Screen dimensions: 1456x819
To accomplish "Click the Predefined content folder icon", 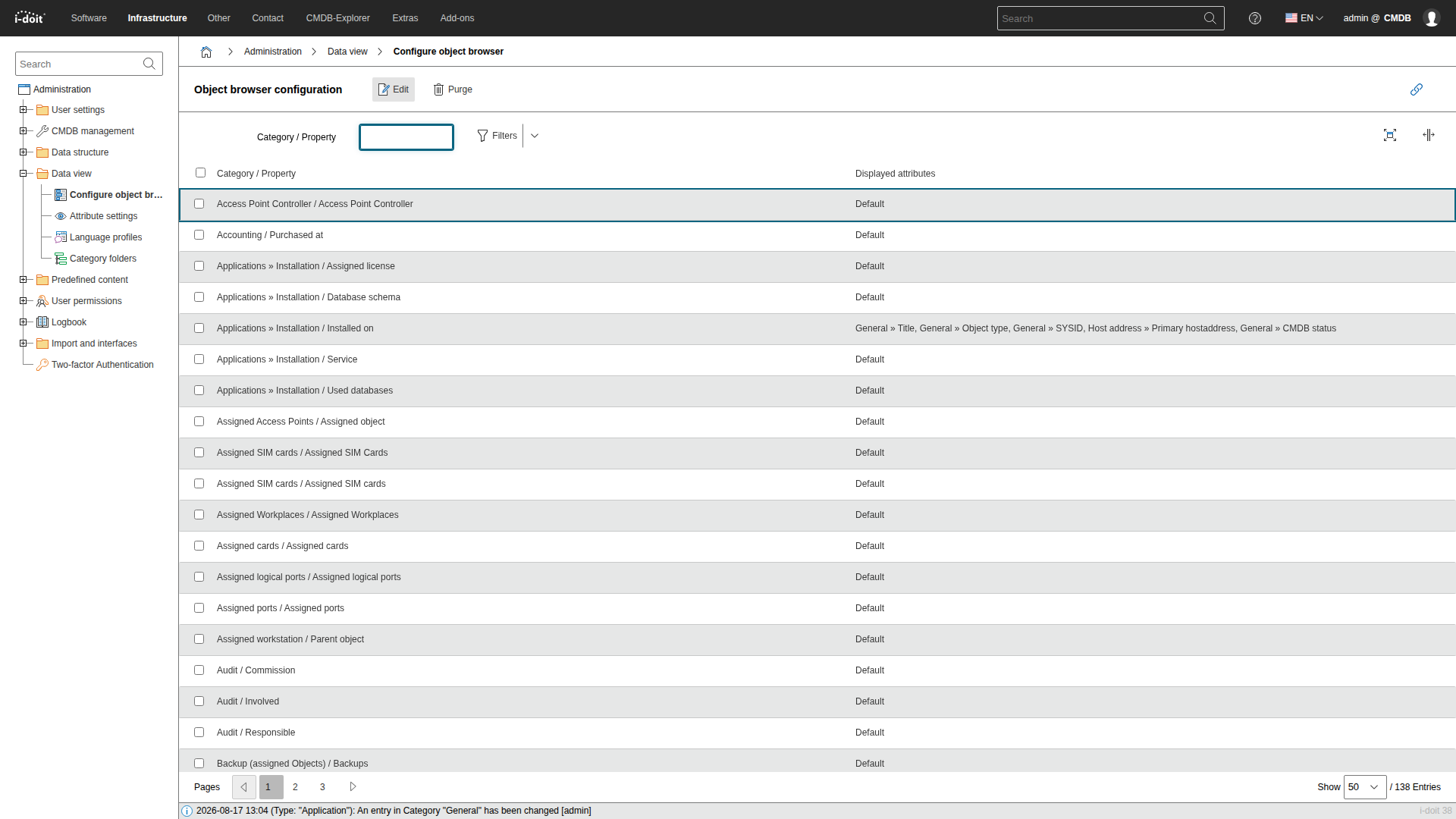I will point(42,280).
